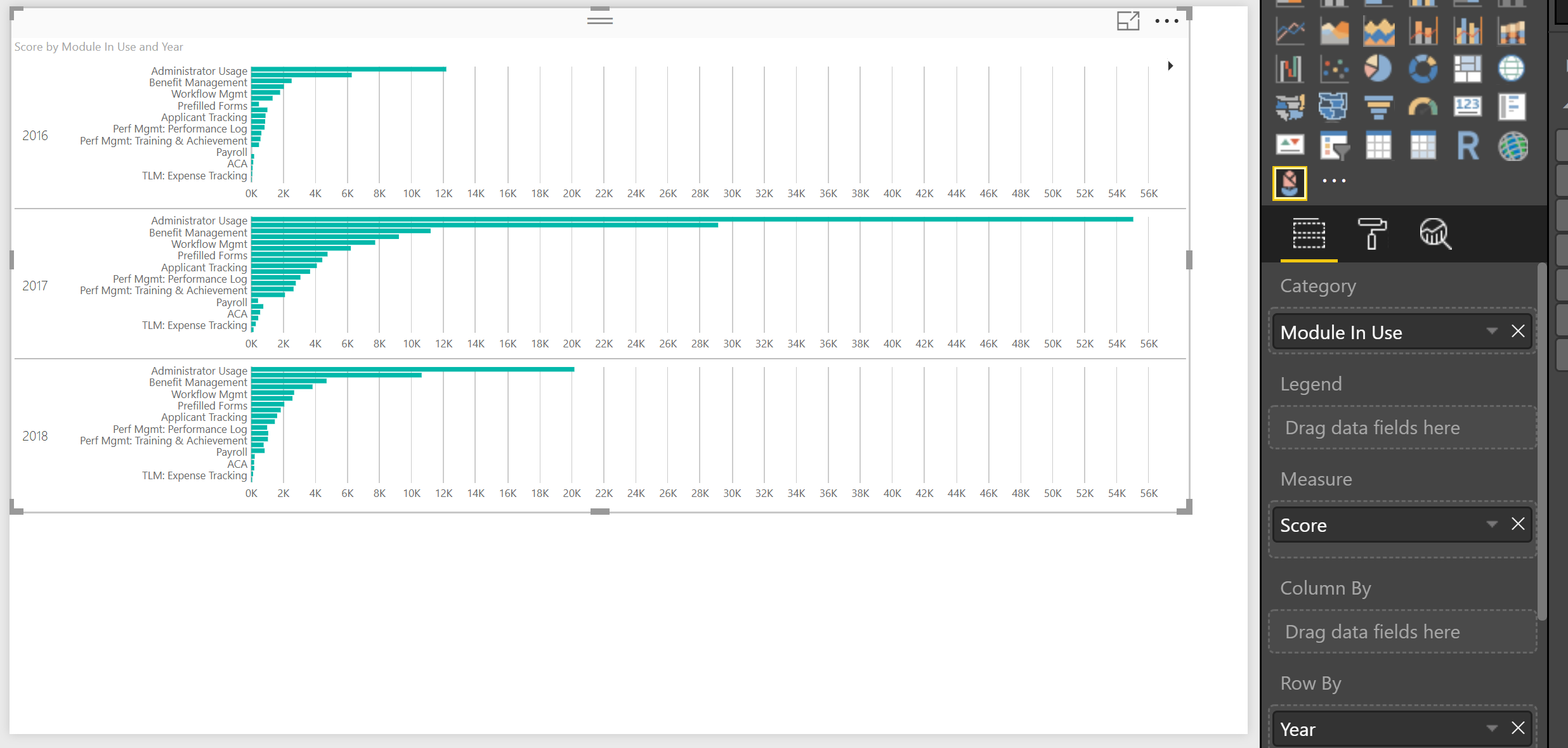Select the Multi-row card visualization
Image resolution: width=1568 pixels, height=748 pixels.
1512,107
